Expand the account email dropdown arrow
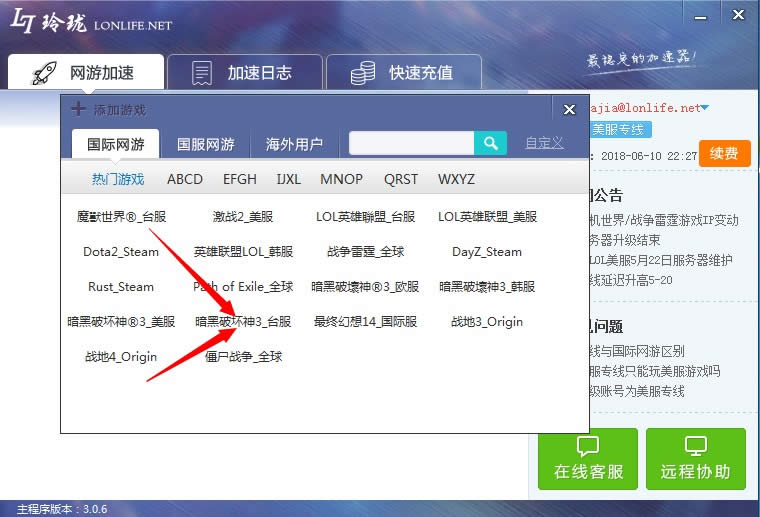760x517 pixels. coord(705,108)
